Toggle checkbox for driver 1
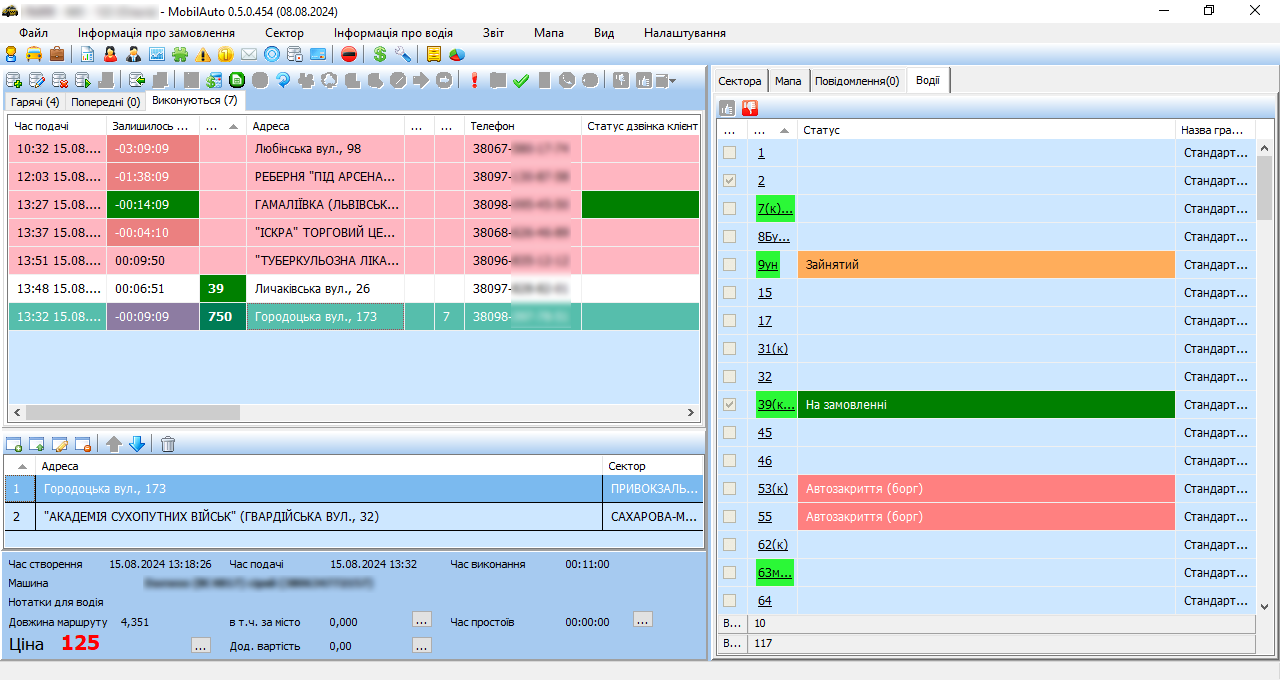Screen dimensions: 1280x680 click(x=730, y=153)
